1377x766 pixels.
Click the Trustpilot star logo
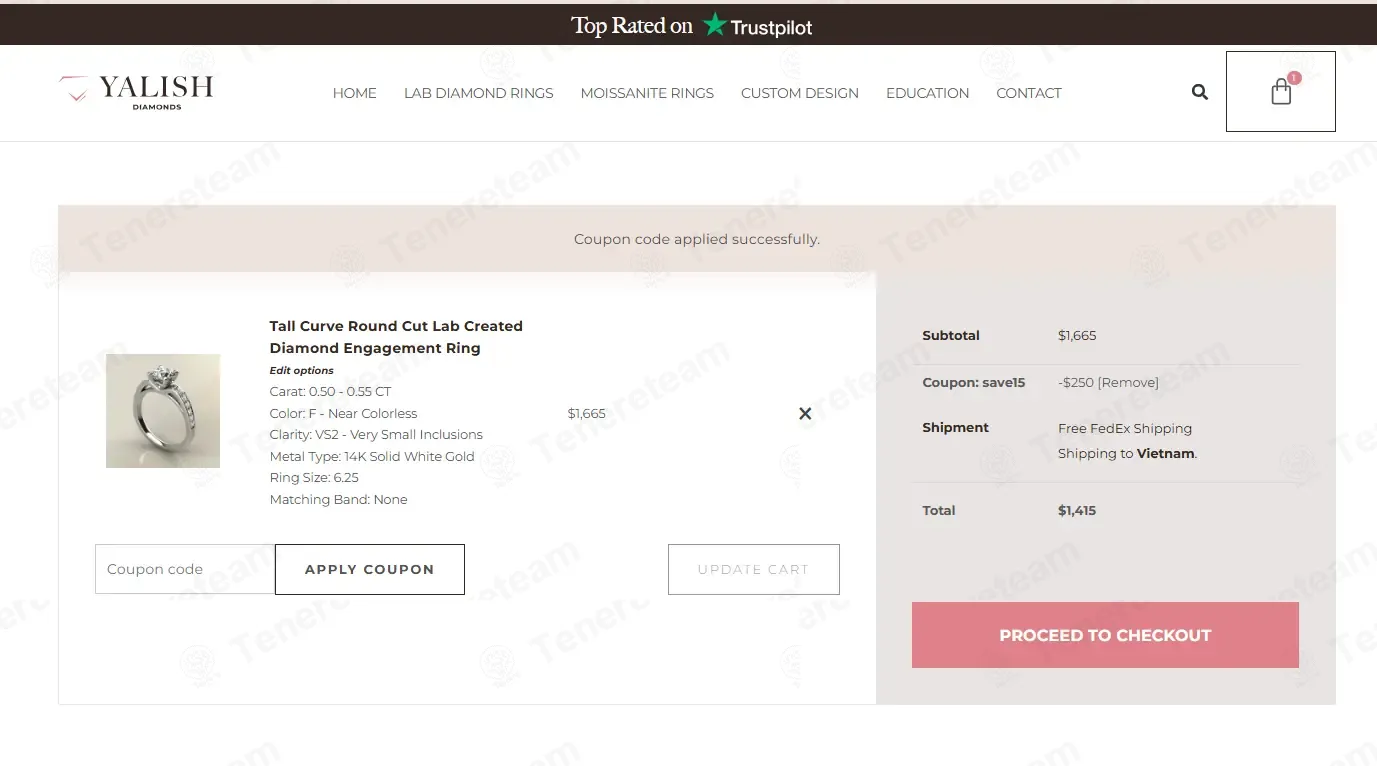[x=714, y=25]
